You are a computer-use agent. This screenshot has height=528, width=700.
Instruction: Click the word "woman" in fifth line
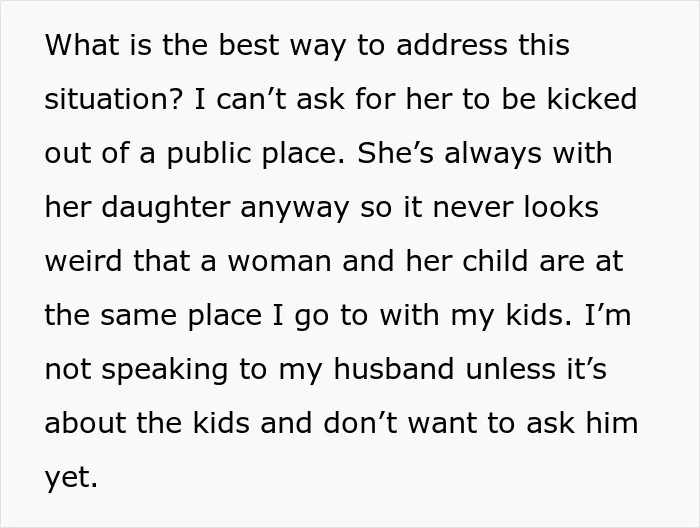point(279,260)
